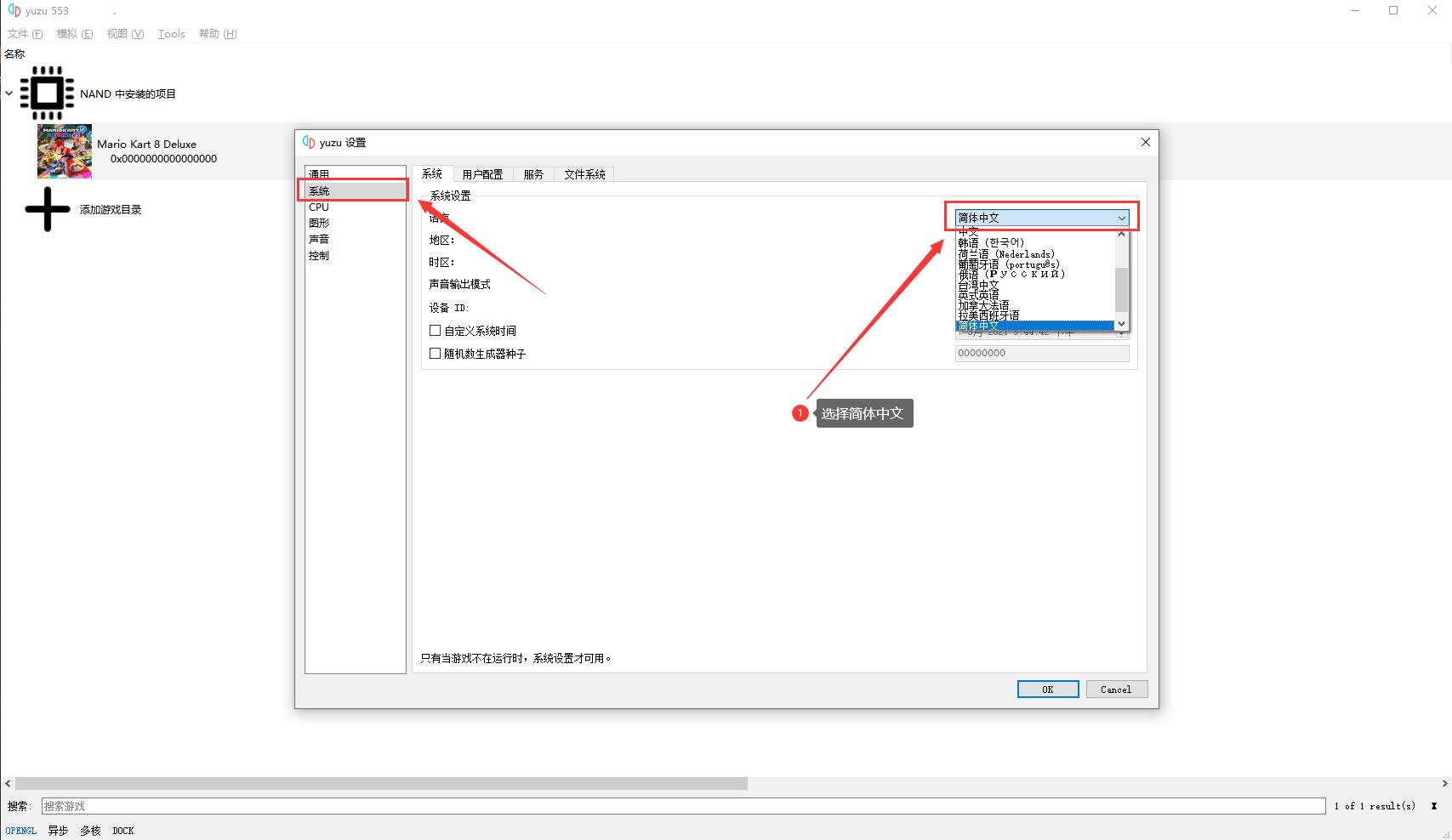This screenshot has height=840, width=1452.
Task: Open the 帮助 (H) menu
Action: pos(218,34)
